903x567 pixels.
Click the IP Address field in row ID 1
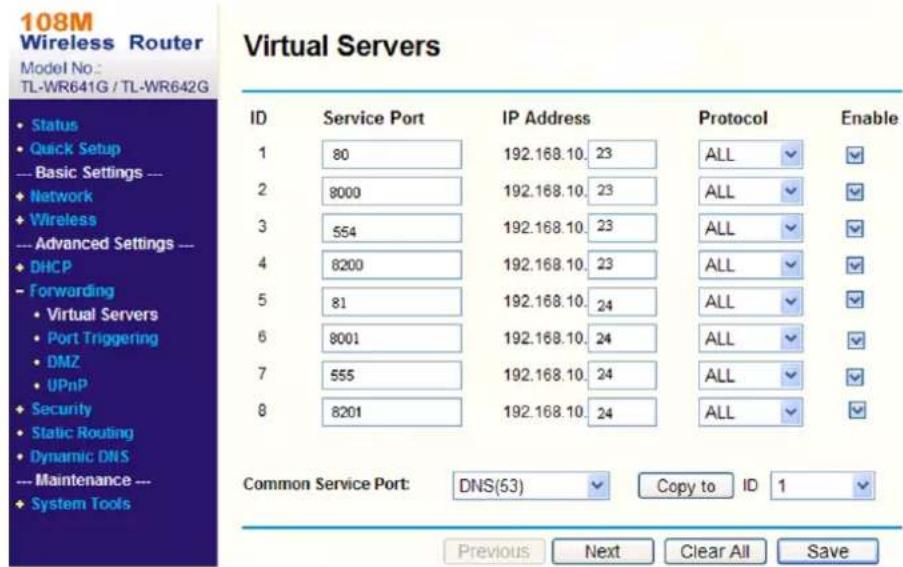(x=622, y=154)
